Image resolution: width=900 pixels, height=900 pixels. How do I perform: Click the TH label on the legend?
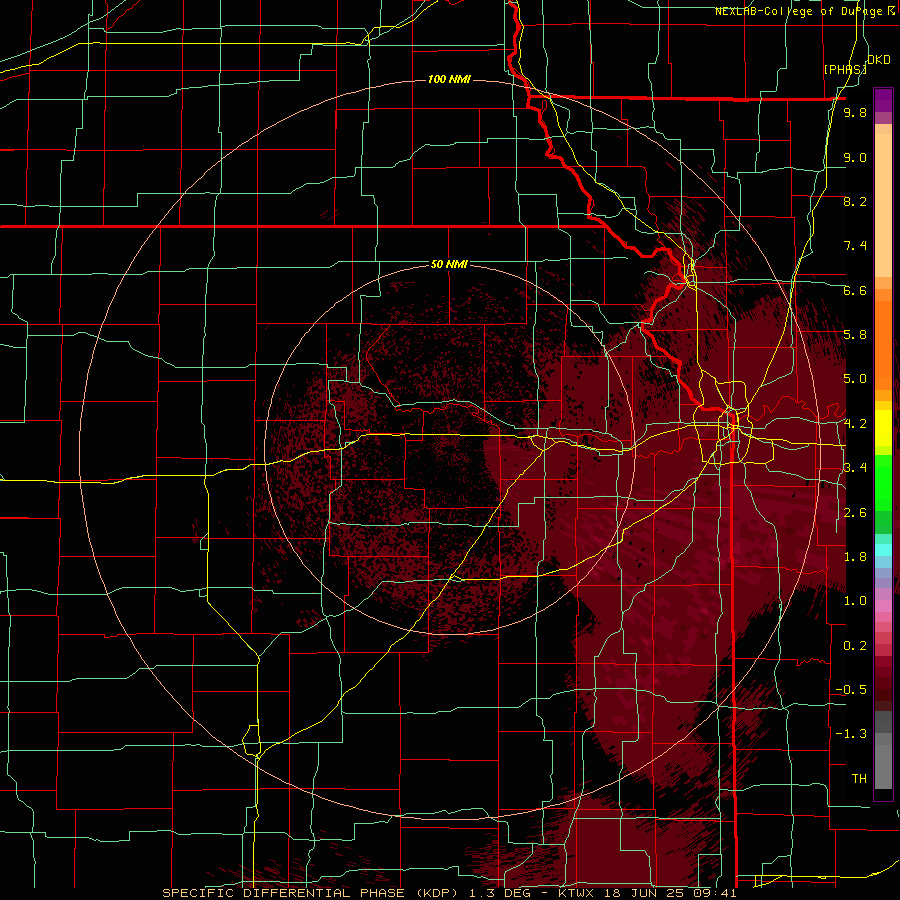[x=859, y=779]
